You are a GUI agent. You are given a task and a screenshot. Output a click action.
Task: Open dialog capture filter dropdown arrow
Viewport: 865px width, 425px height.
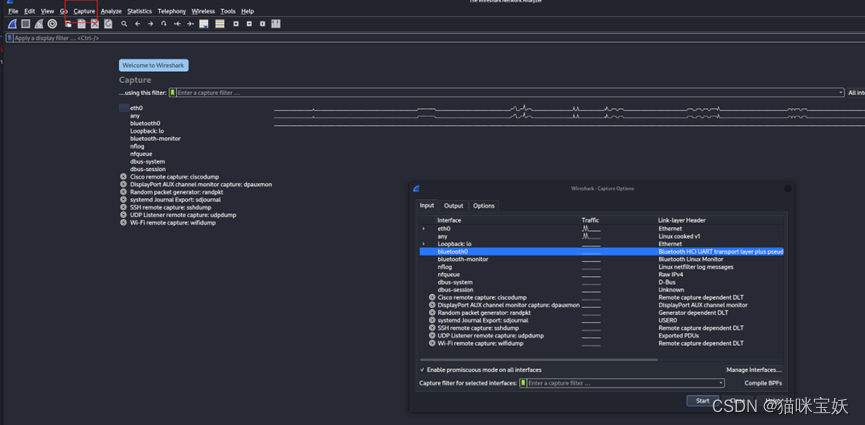coord(721,383)
